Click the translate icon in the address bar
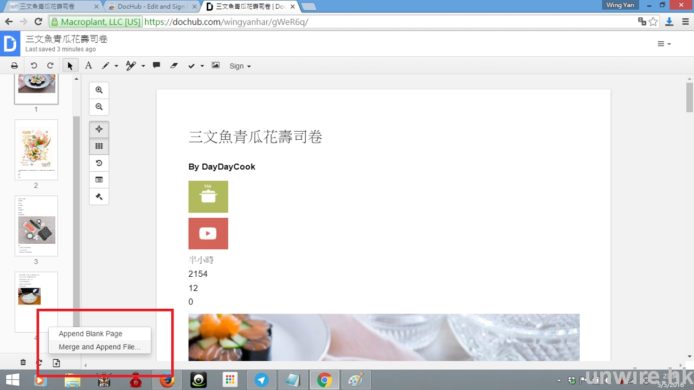The image size is (694, 390). click(642, 21)
